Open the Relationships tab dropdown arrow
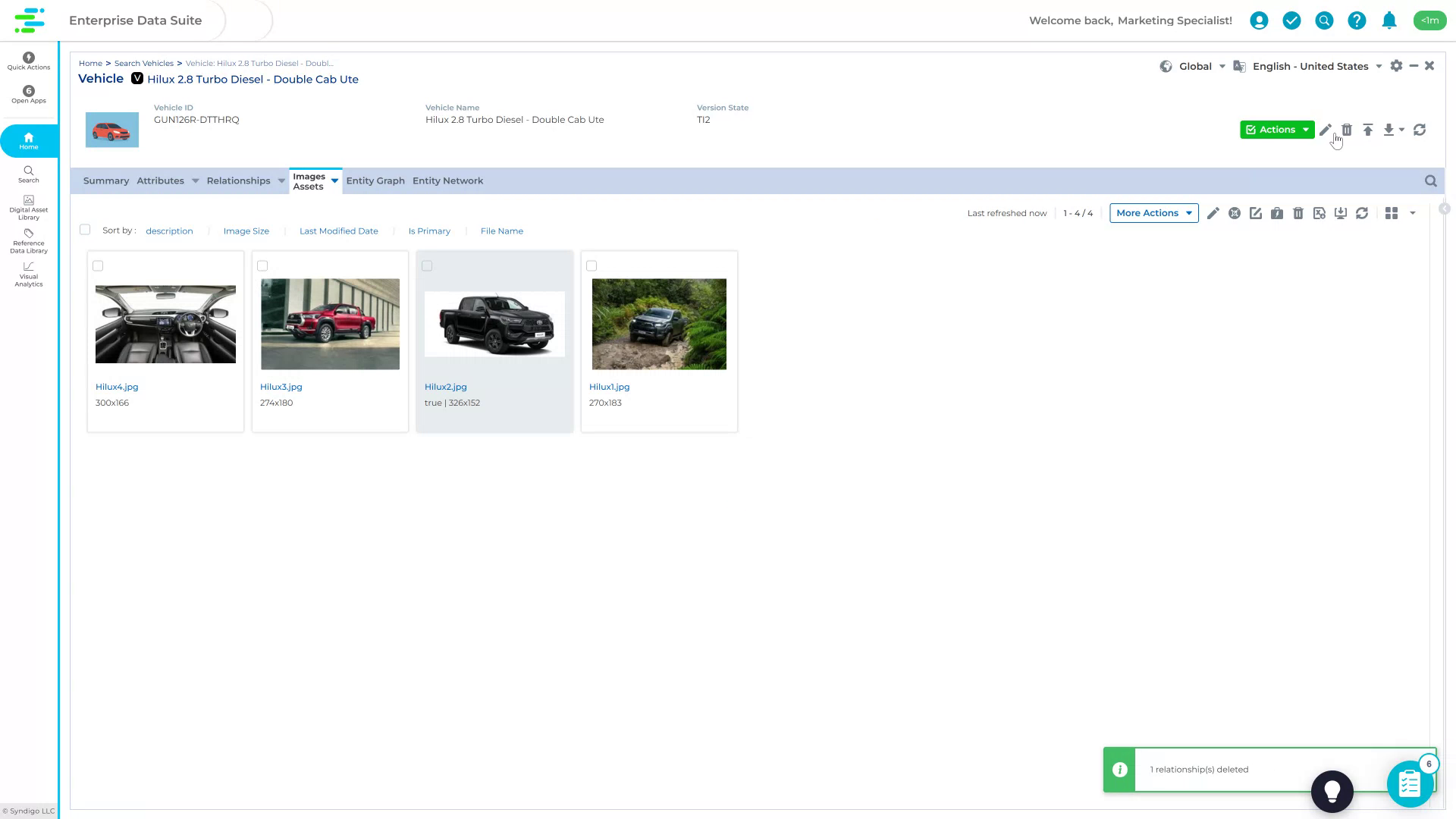The image size is (1456, 819). [x=281, y=180]
